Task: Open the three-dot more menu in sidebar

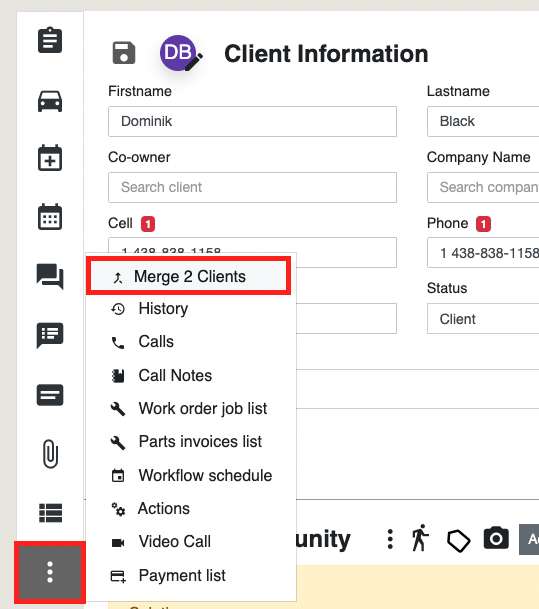Action: click(50, 572)
